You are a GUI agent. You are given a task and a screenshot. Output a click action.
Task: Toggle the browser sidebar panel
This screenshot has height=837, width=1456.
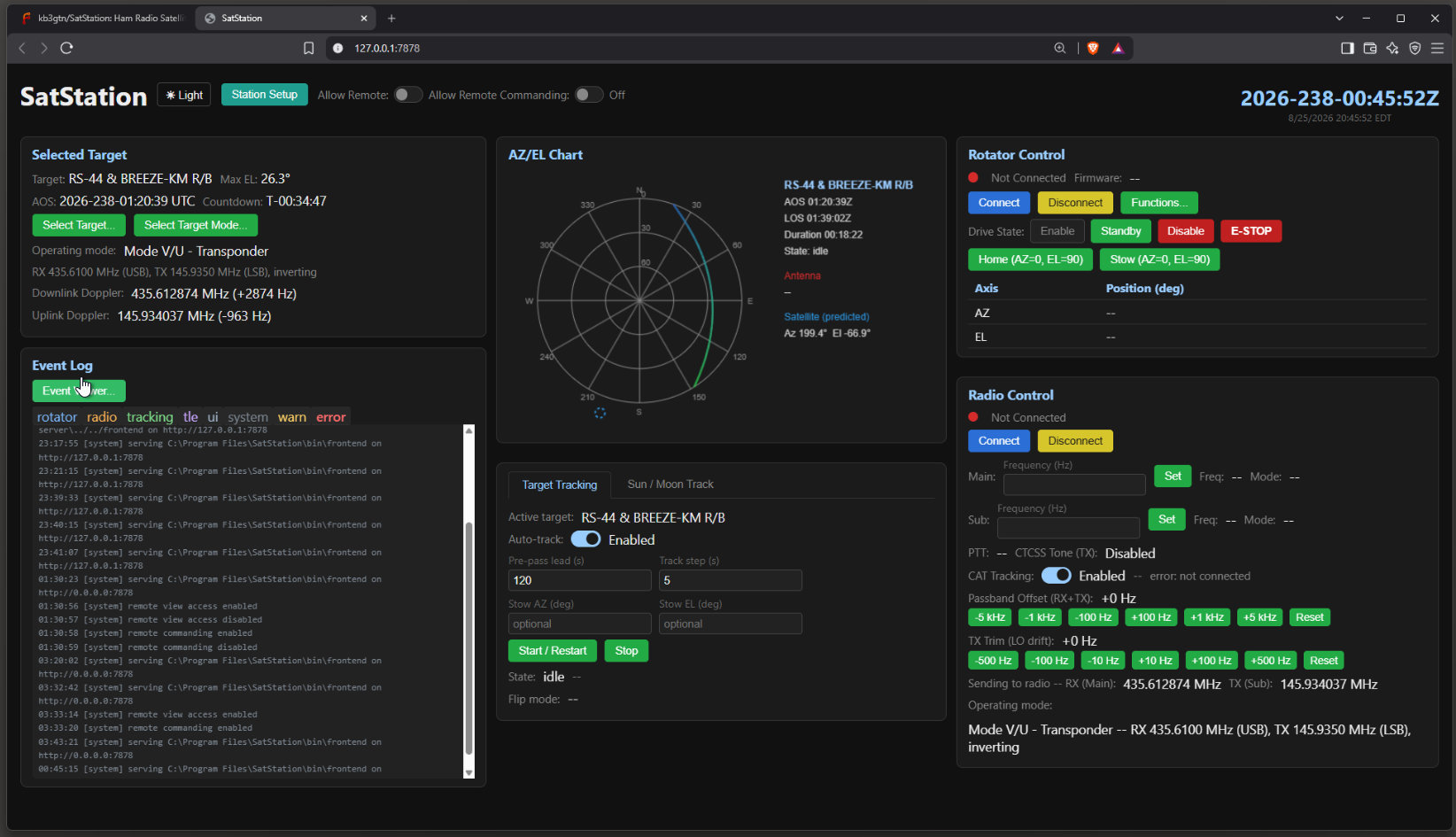[1347, 48]
